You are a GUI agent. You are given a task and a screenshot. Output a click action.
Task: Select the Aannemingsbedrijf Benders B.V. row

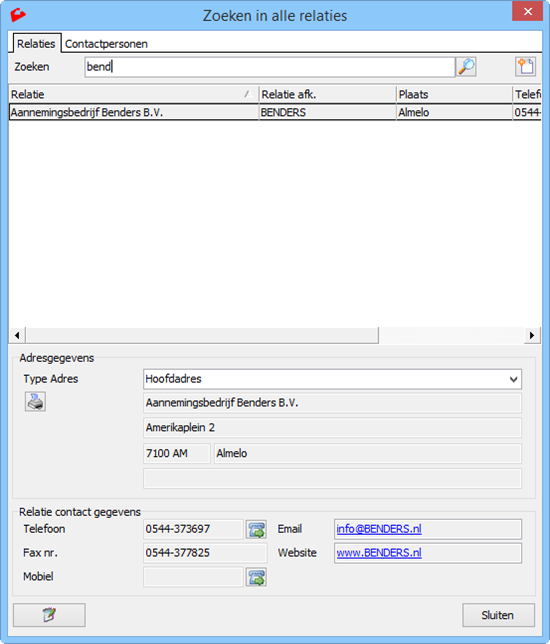[x=275, y=112]
